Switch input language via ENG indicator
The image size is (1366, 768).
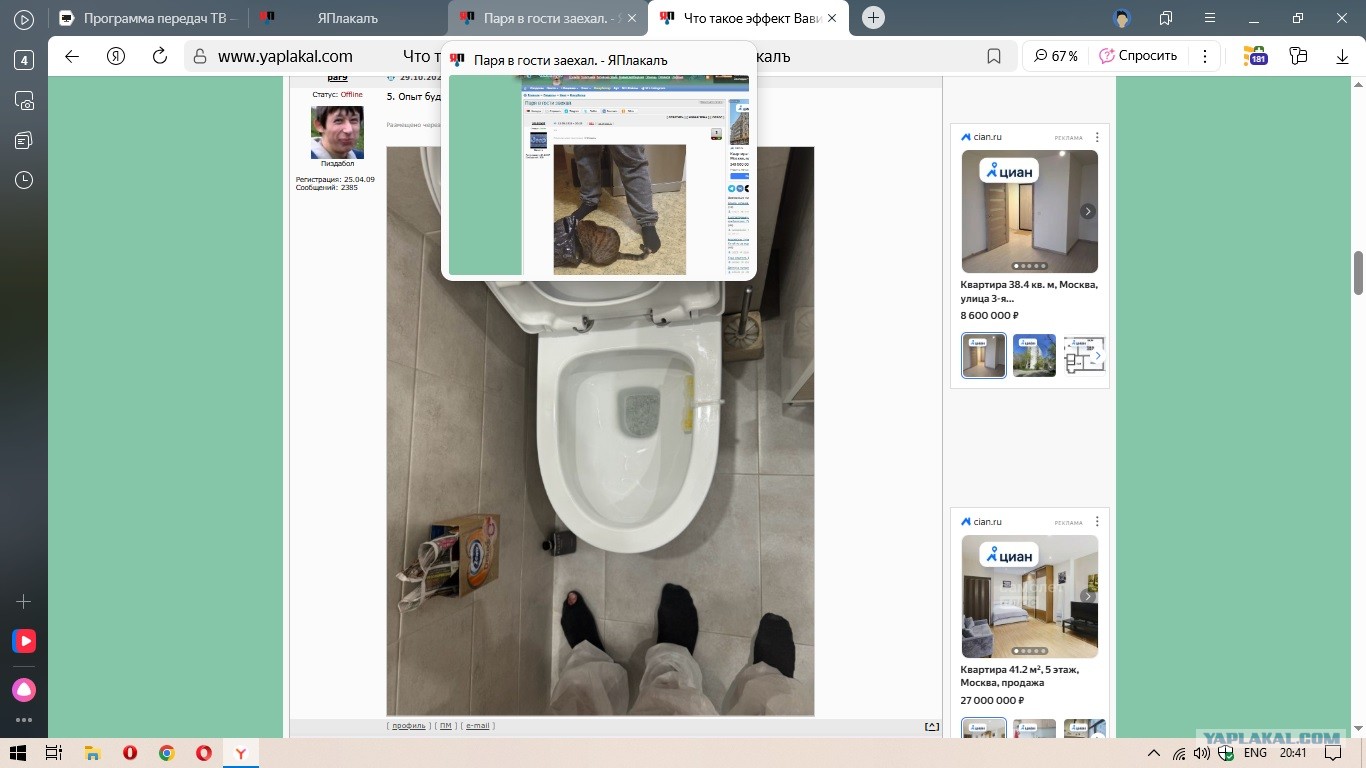[1255, 753]
